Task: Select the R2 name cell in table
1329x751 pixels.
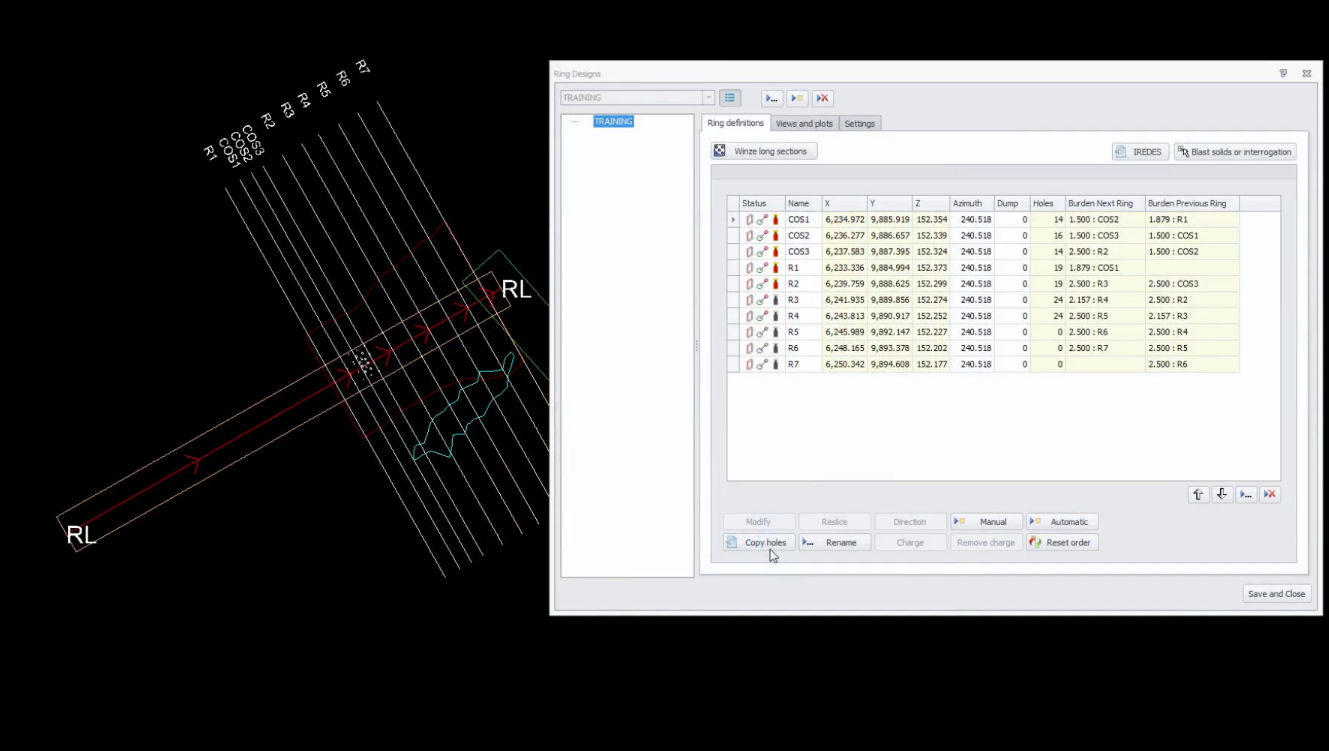Action: (x=803, y=284)
